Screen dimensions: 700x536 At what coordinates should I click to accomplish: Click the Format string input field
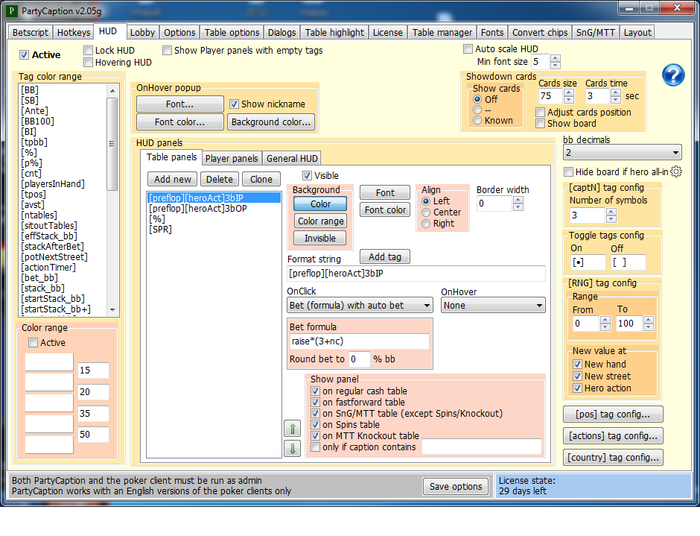[416, 274]
